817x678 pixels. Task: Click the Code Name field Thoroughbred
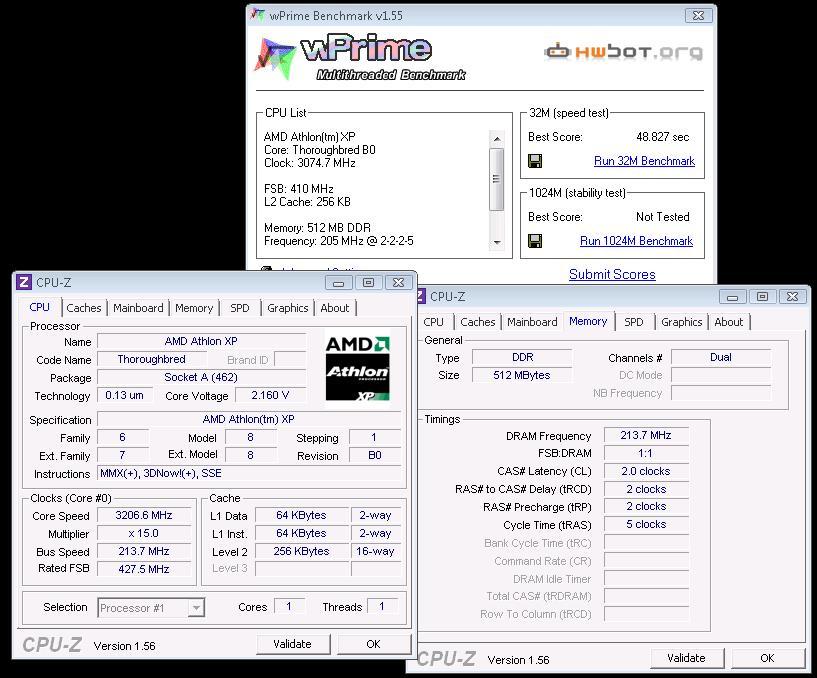click(152, 359)
